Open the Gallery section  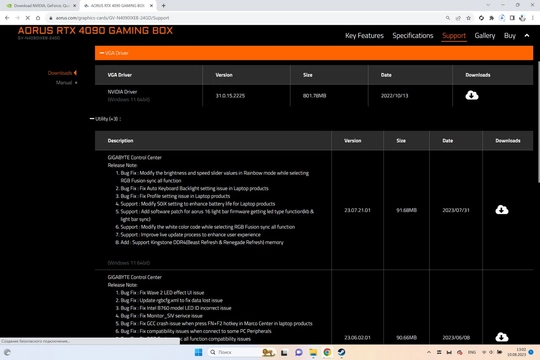tap(485, 35)
